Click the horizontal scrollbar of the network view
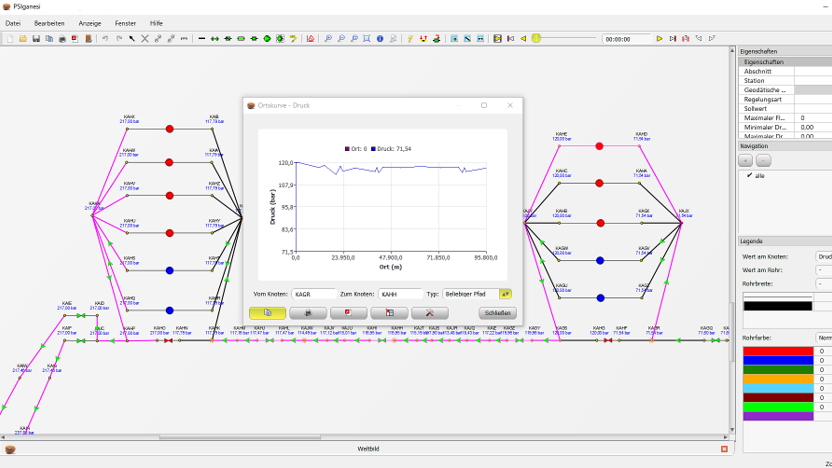Screen dimensions: 832x468 [240, 437]
